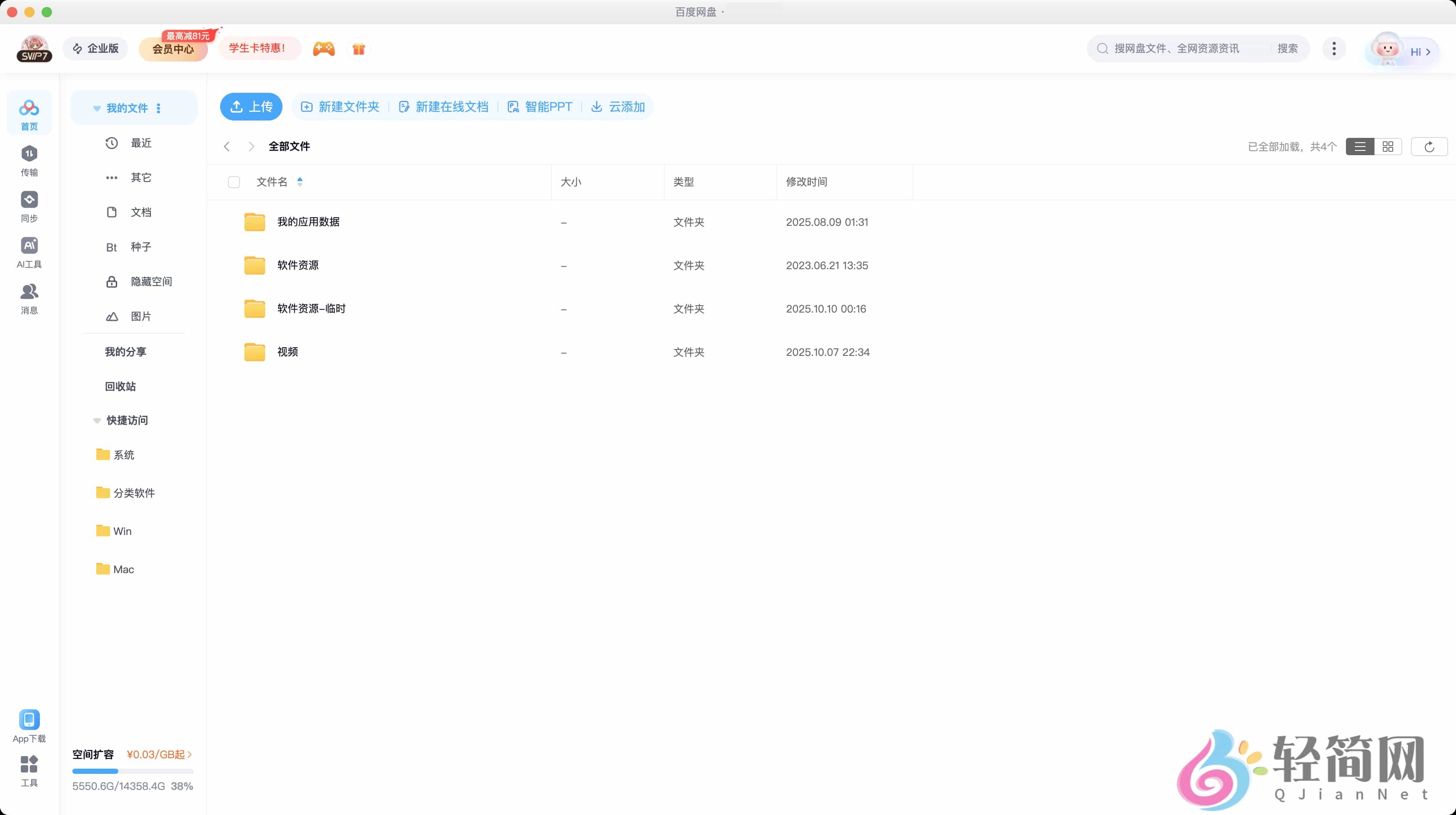Collapse the 快捷访问 section triangle
Viewport: 1456px width, 815px height.
point(97,420)
